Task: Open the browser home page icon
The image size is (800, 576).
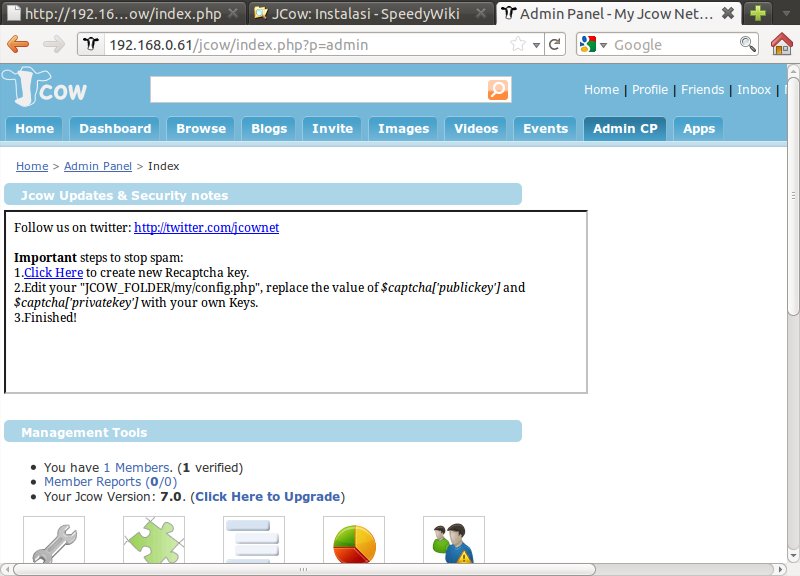Action: point(782,44)
